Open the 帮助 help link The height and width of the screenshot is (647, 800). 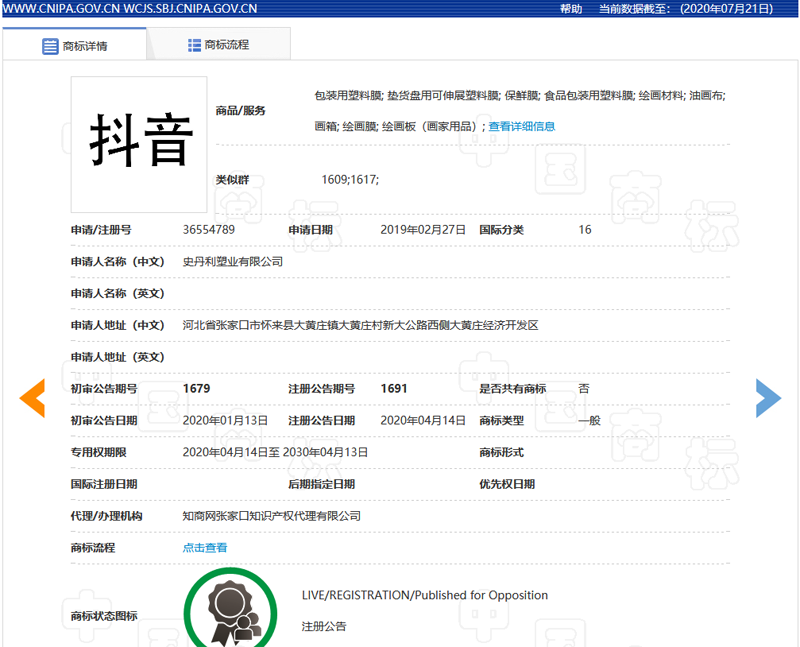(571, 9)
